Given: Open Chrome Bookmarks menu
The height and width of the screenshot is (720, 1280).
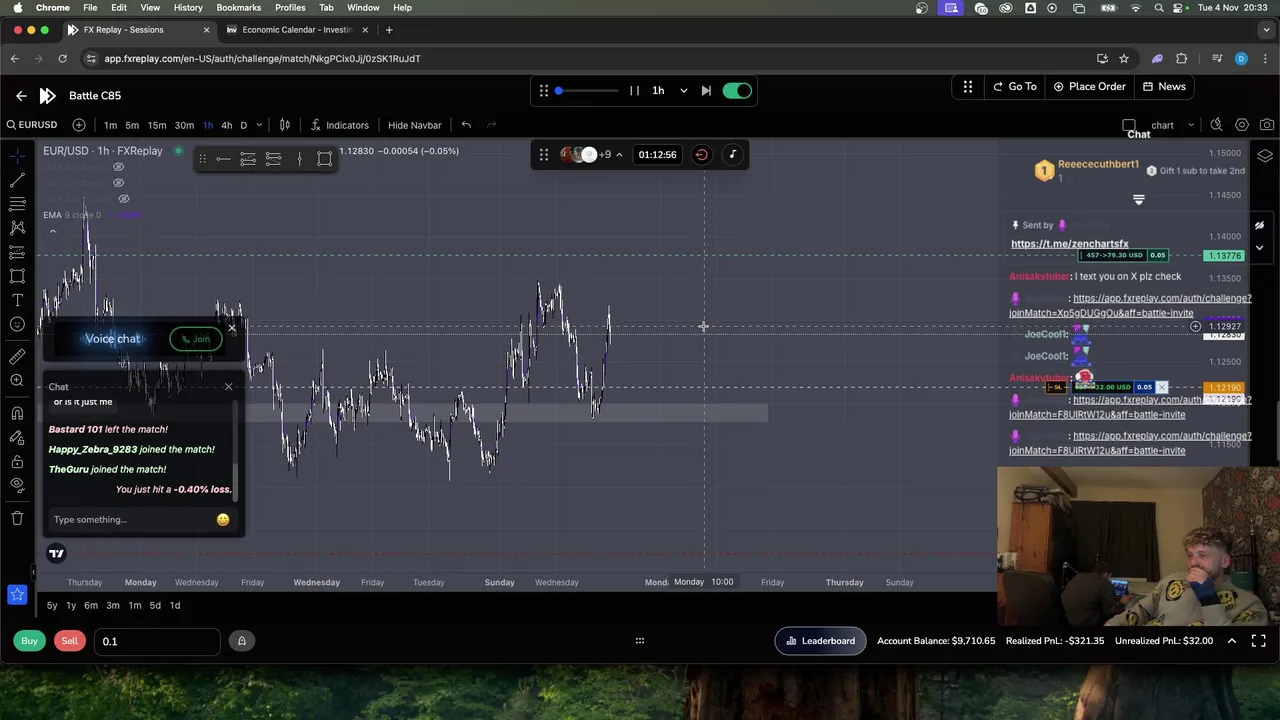Looking at the screenshot, I should click(x=238, y=7).
